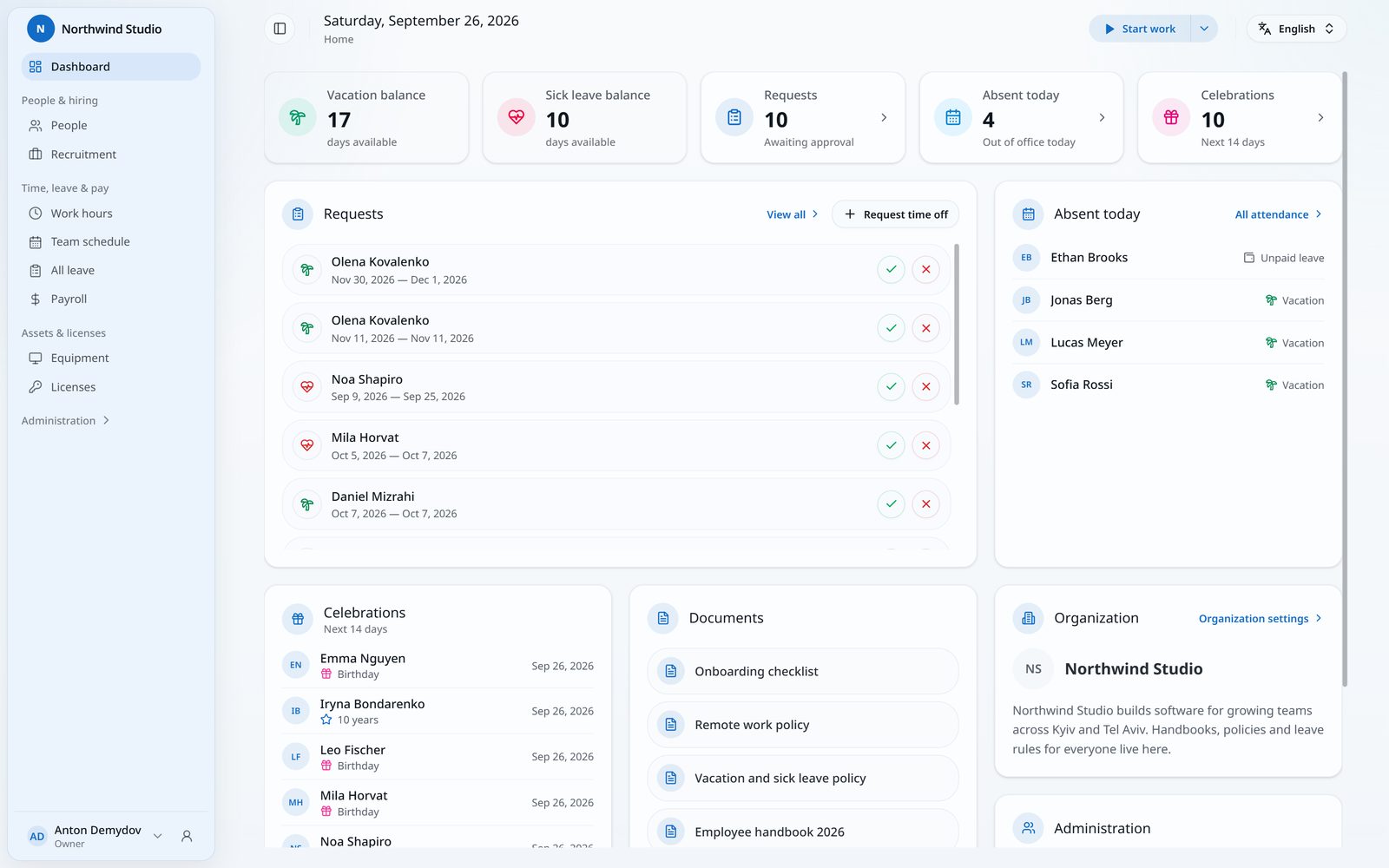Approve Noa Shapiro's sick leave request
1389x868 pixels.
tap(891, 386)
